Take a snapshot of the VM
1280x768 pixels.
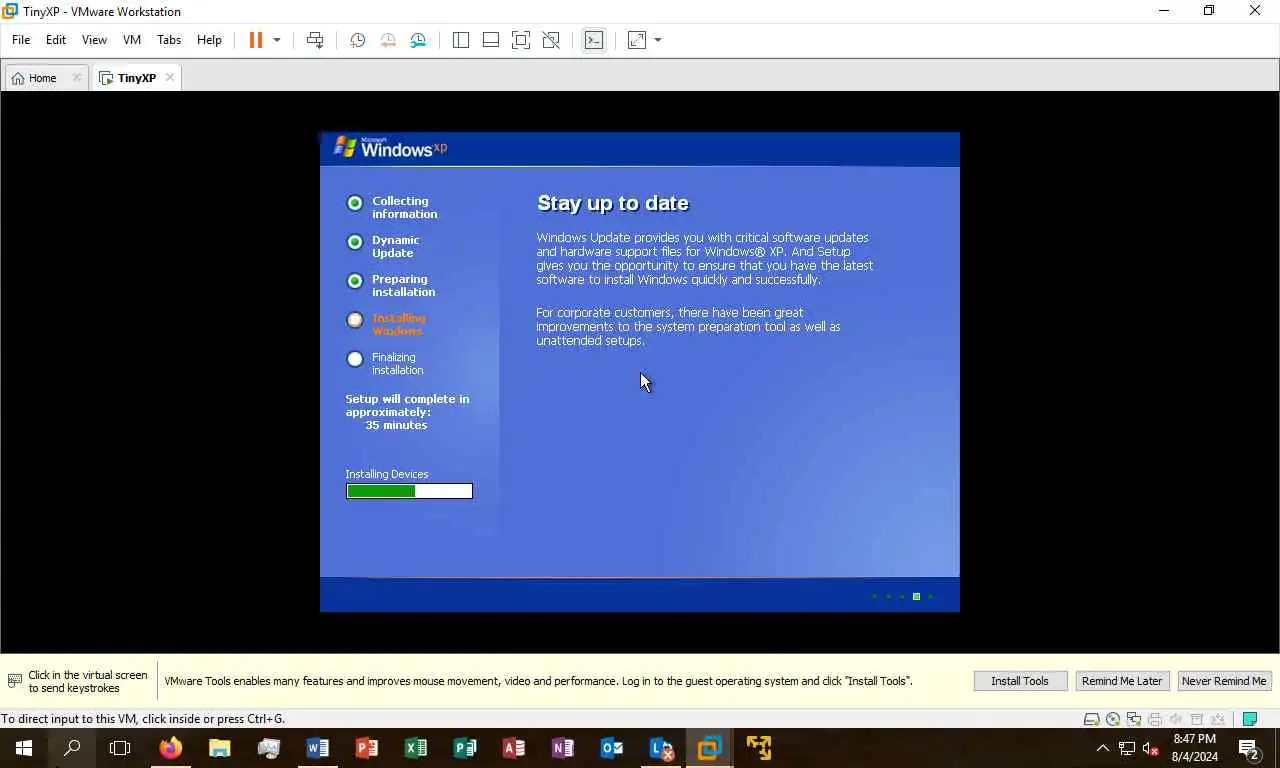tap(357, 40)
